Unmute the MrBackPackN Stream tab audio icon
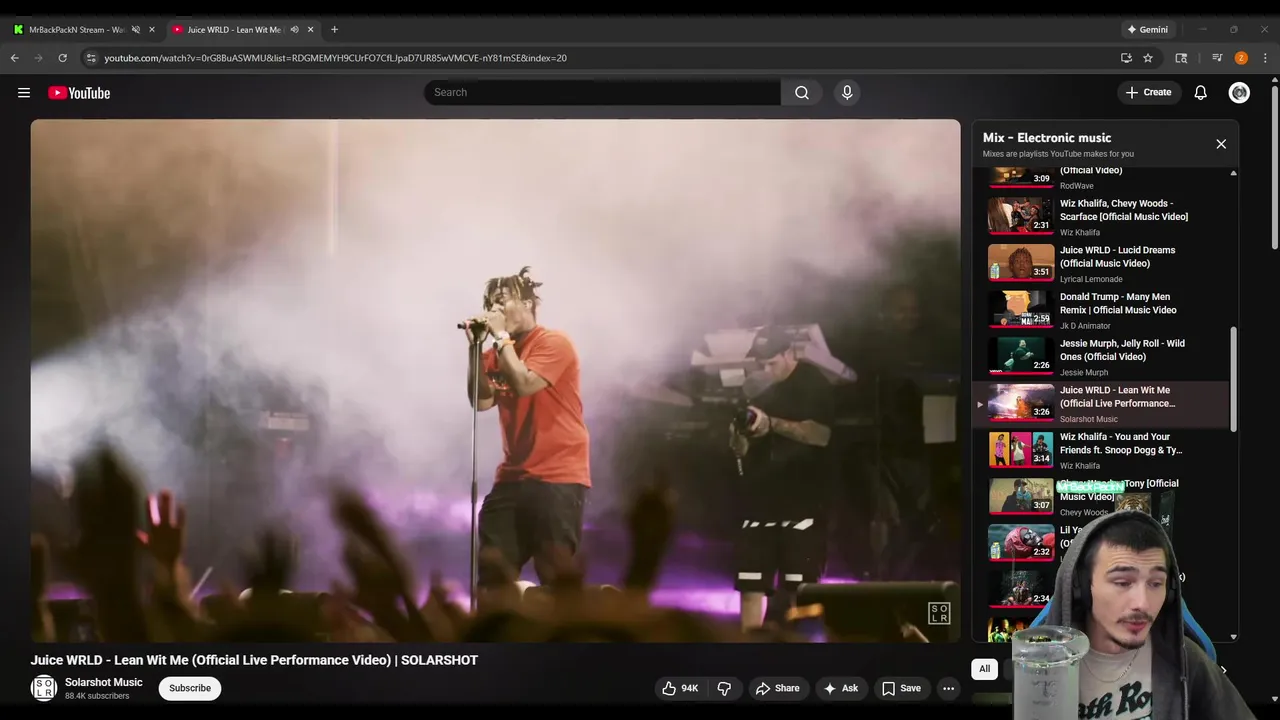 click(136, 29)
